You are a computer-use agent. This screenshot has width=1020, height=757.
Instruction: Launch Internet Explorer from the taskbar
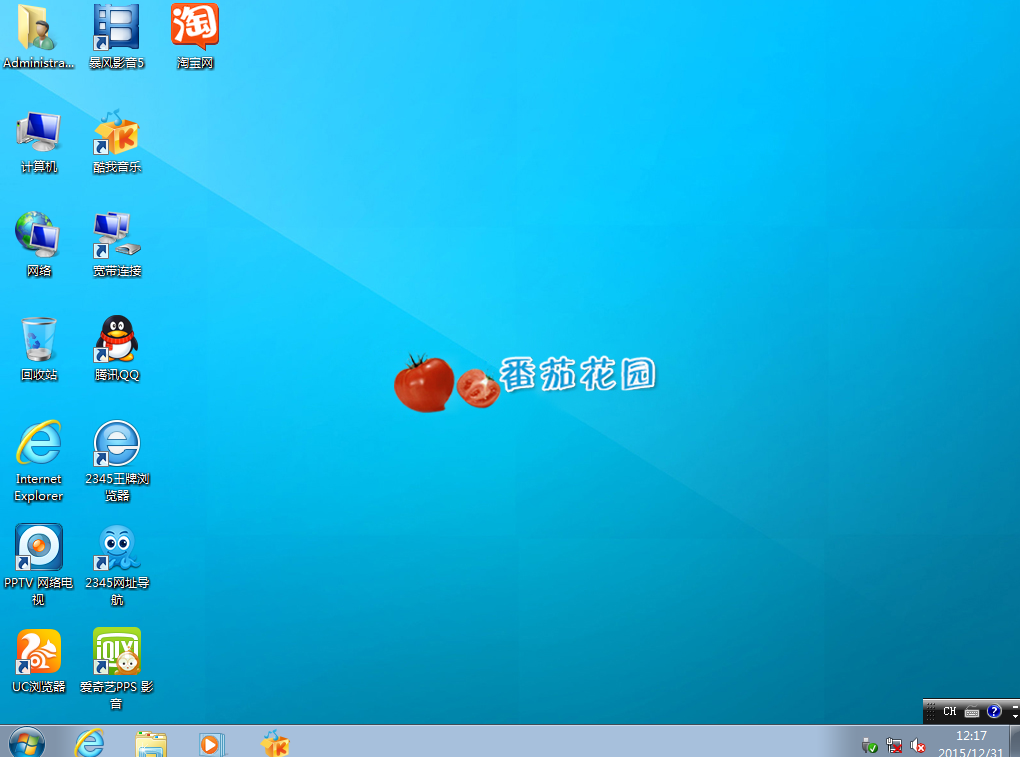click(89, 742)
